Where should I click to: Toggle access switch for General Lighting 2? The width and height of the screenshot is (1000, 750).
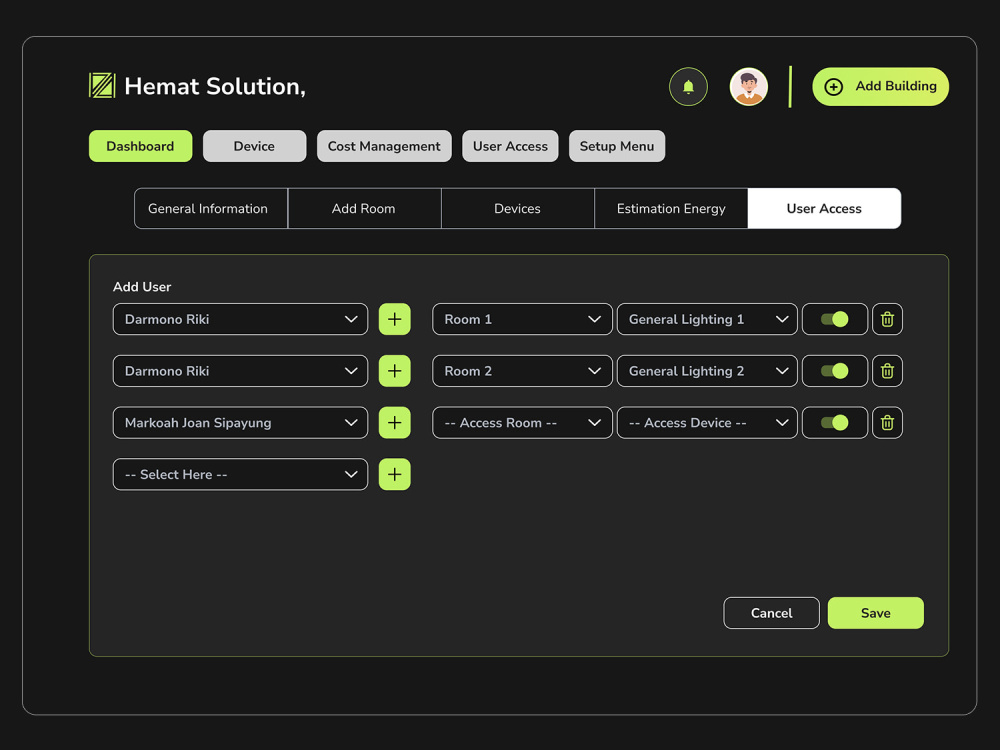click(x=834, y=371)
